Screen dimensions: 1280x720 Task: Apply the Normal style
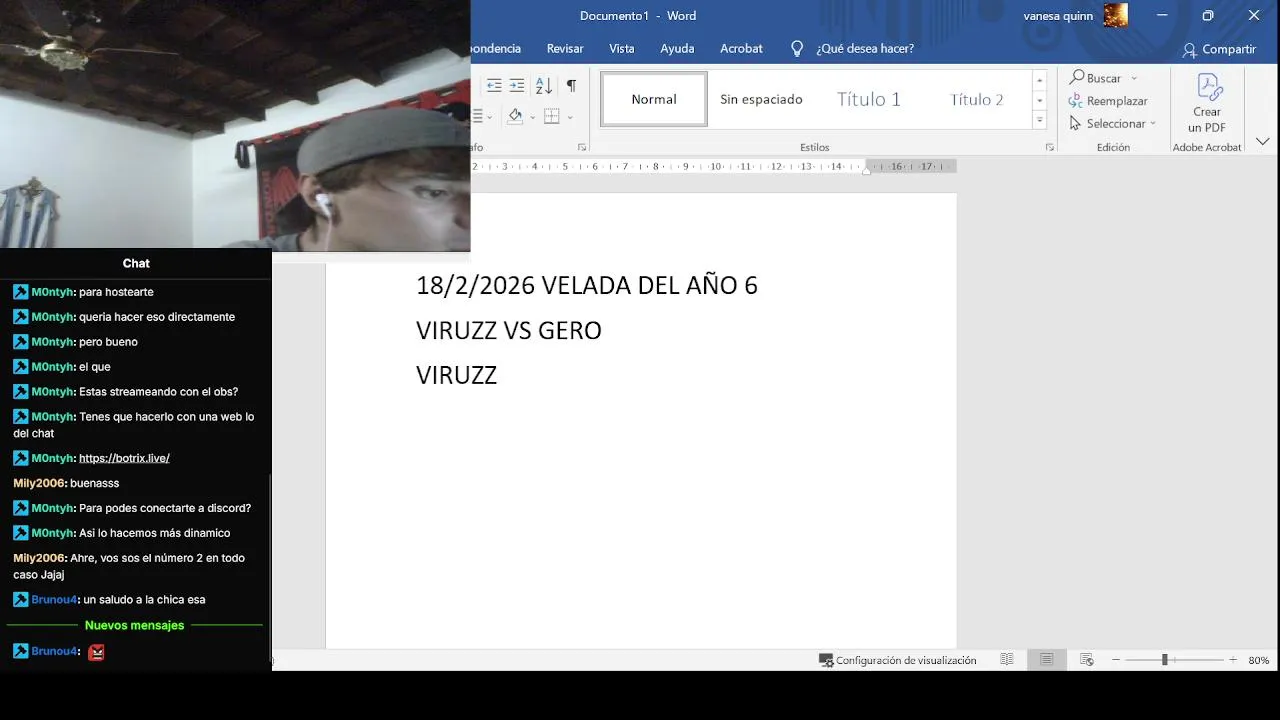[654, 99]
